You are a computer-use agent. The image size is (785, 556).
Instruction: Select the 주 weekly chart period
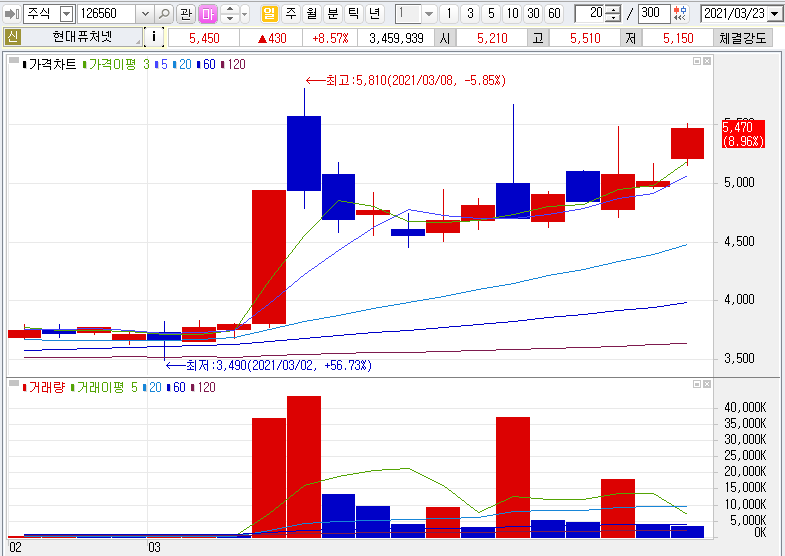pyautogui.click(x=290, y=14)
